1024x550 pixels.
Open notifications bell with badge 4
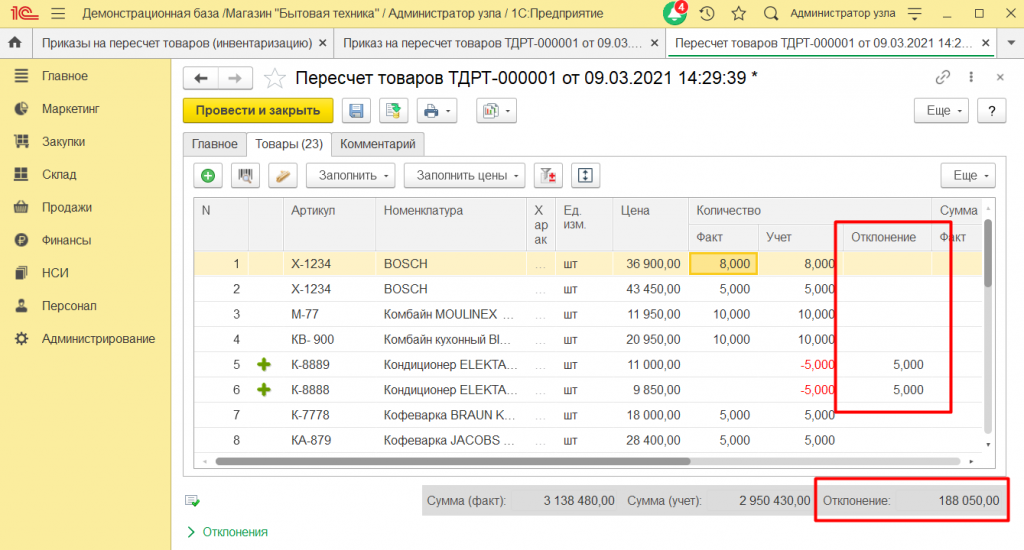click(675, 13)
